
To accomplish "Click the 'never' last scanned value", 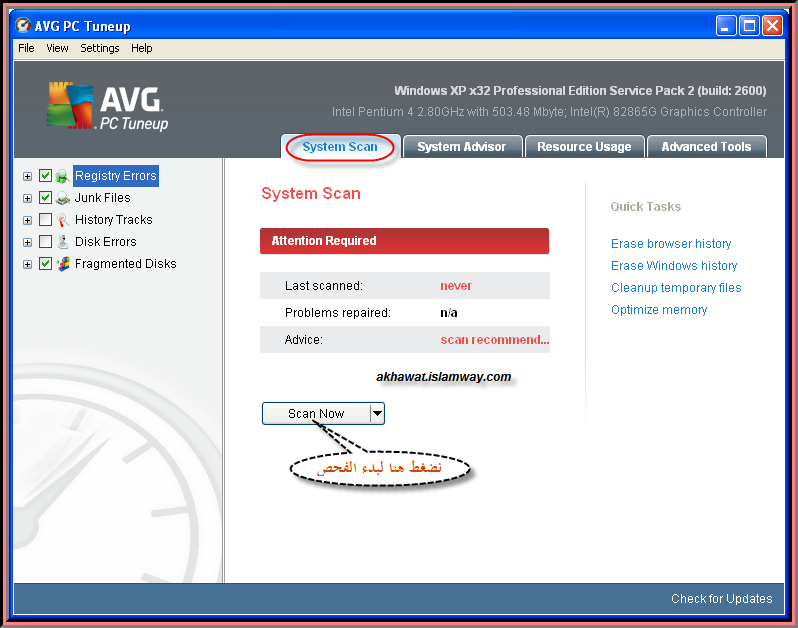I will 456,286.
